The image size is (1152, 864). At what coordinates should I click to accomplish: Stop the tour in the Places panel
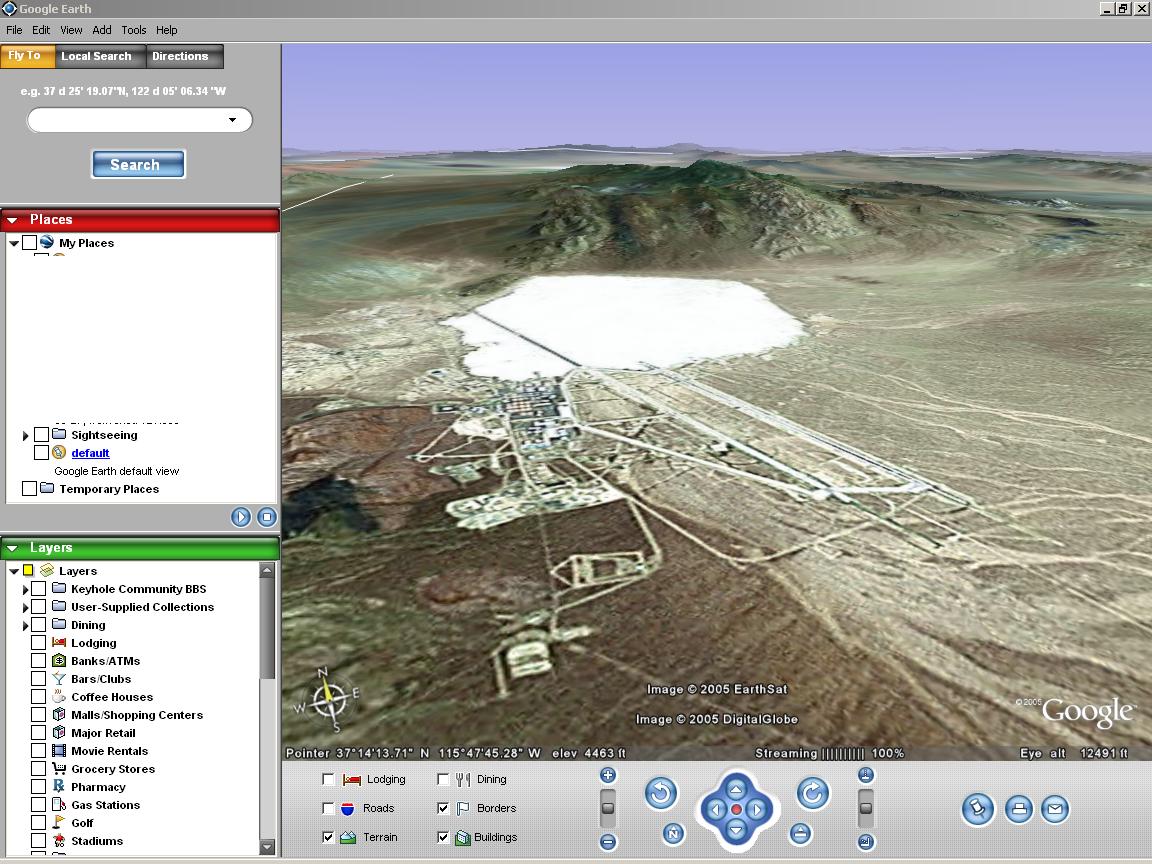pyautogui.click(x=267, y=517)
